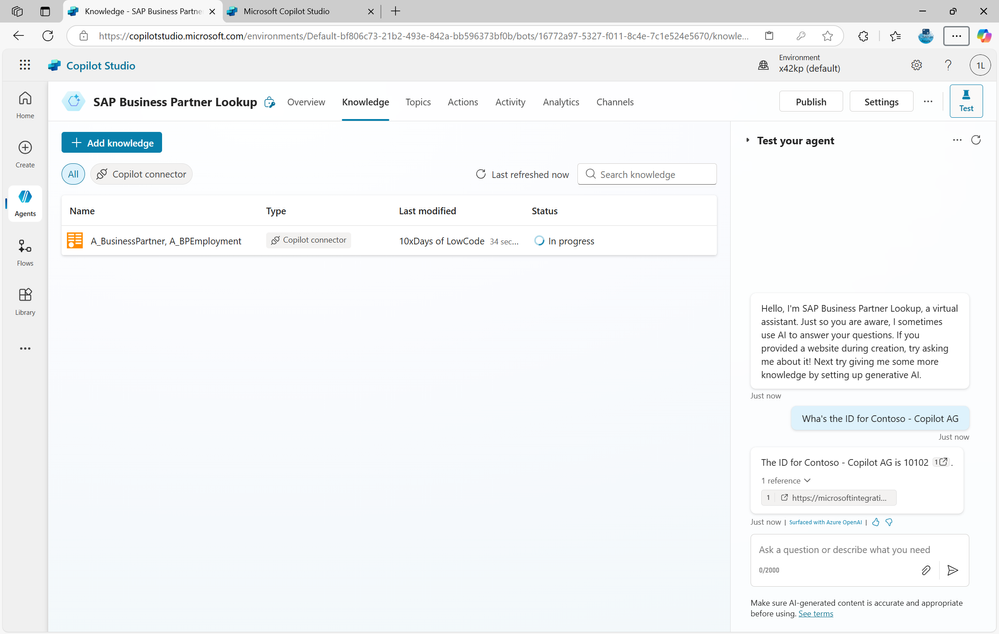Image resolution: width=999 pixels, height=634 pixels.
Task: Click the In progress status text
Action: pyautogui.click(x=571, y=241)
